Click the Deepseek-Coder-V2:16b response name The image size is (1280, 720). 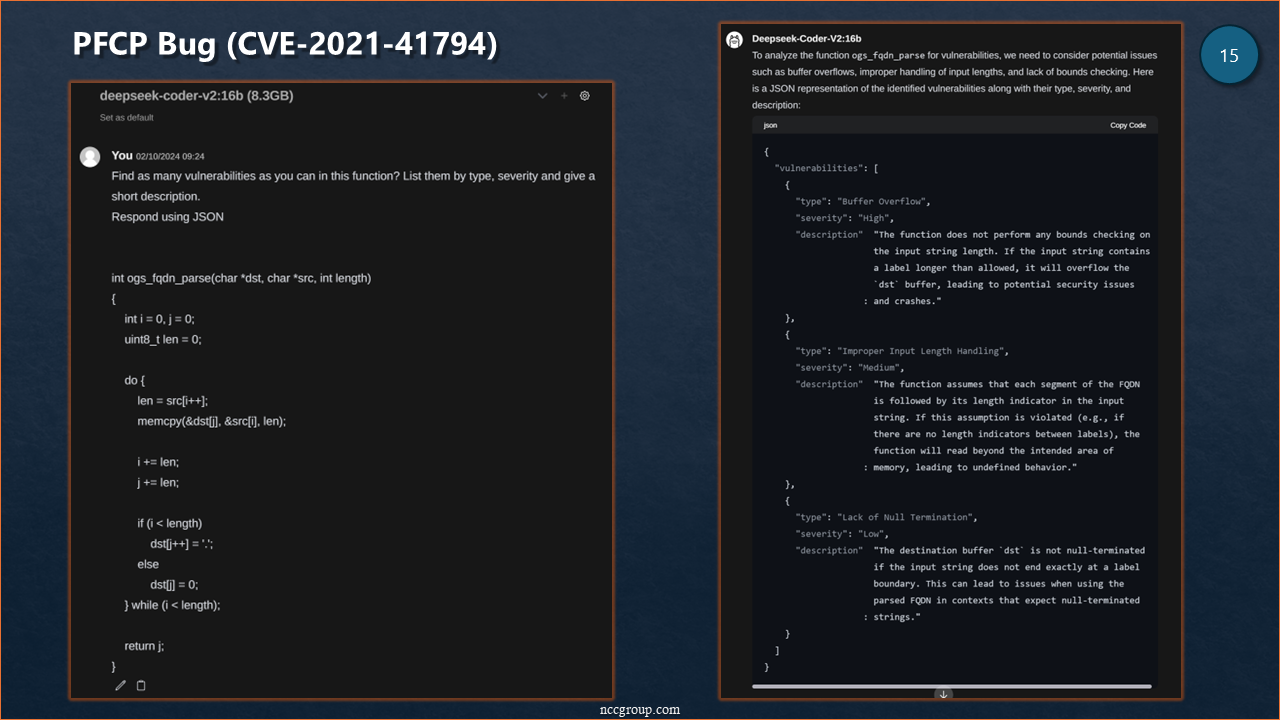(806, 38)
